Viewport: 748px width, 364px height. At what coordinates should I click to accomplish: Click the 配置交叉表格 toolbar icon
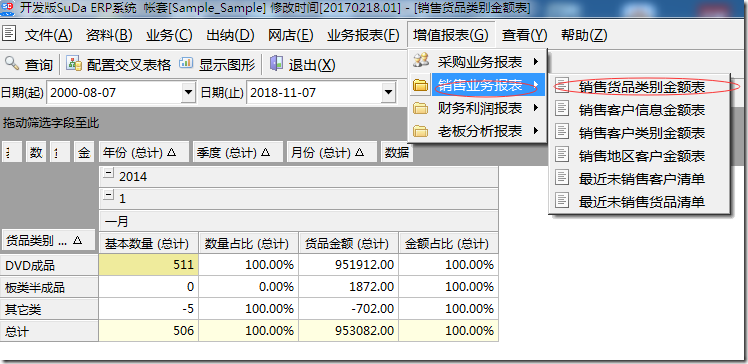[73, 63]
